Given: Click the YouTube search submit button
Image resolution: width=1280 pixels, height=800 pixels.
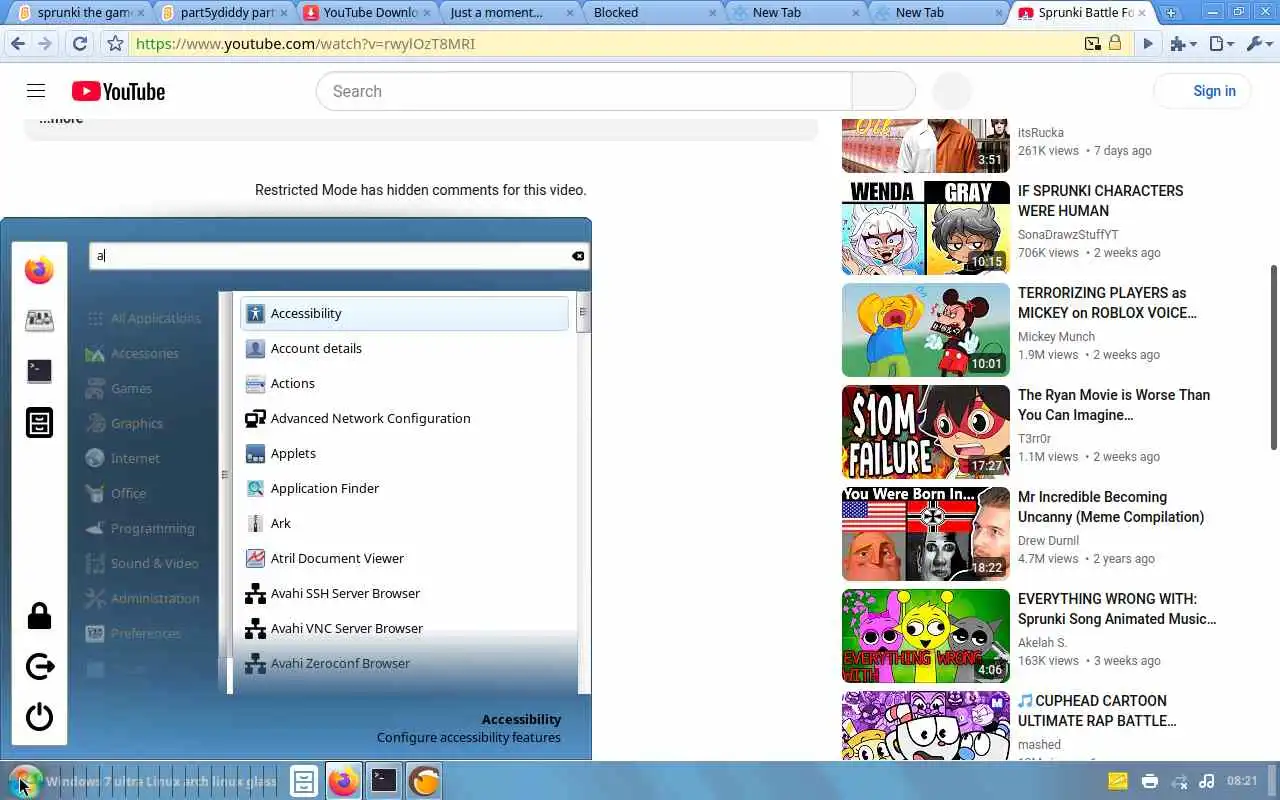Looking at the screenshot, I should tap(883, 91).
